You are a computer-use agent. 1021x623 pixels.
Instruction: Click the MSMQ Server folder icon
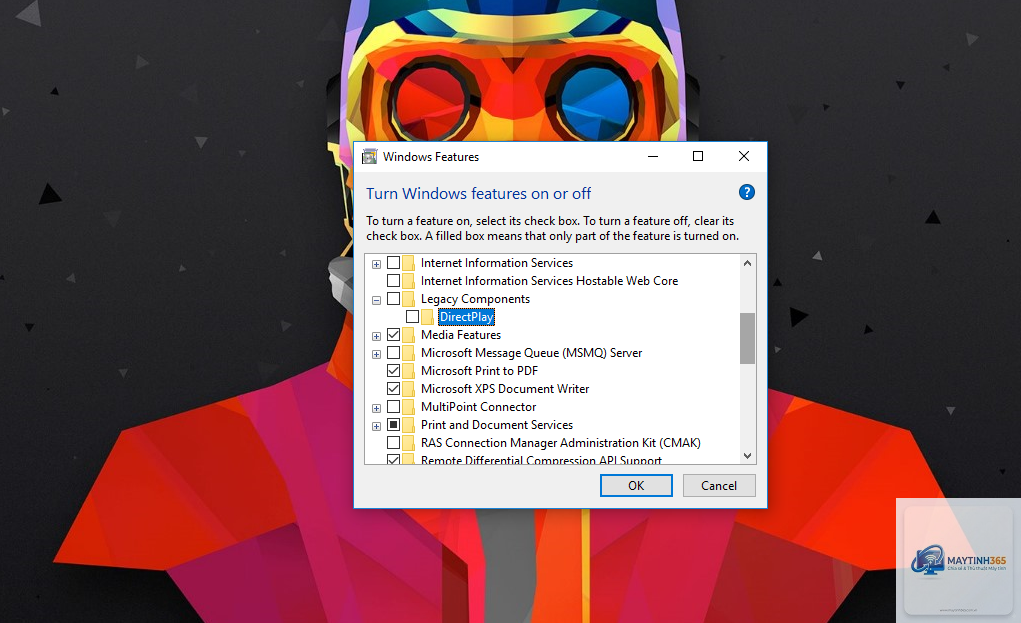click(408, 353)
